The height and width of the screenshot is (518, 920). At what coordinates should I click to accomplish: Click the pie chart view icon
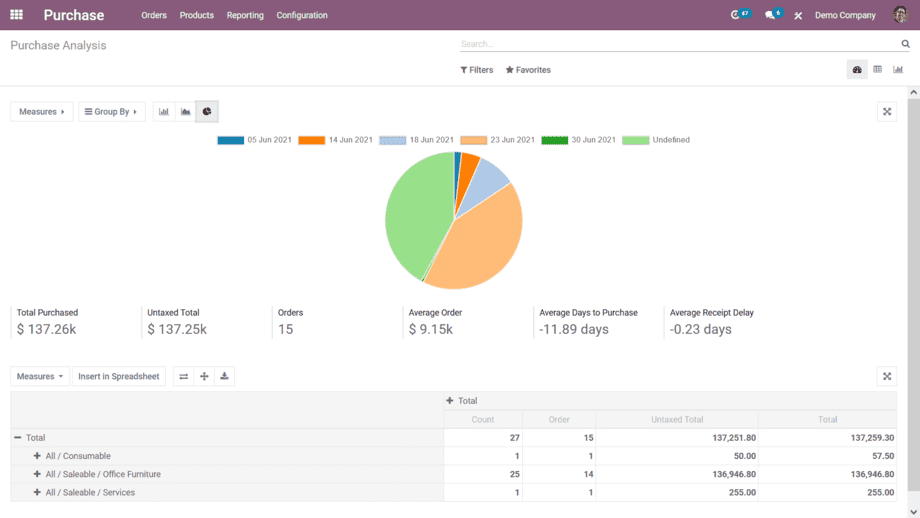(207, 112)
